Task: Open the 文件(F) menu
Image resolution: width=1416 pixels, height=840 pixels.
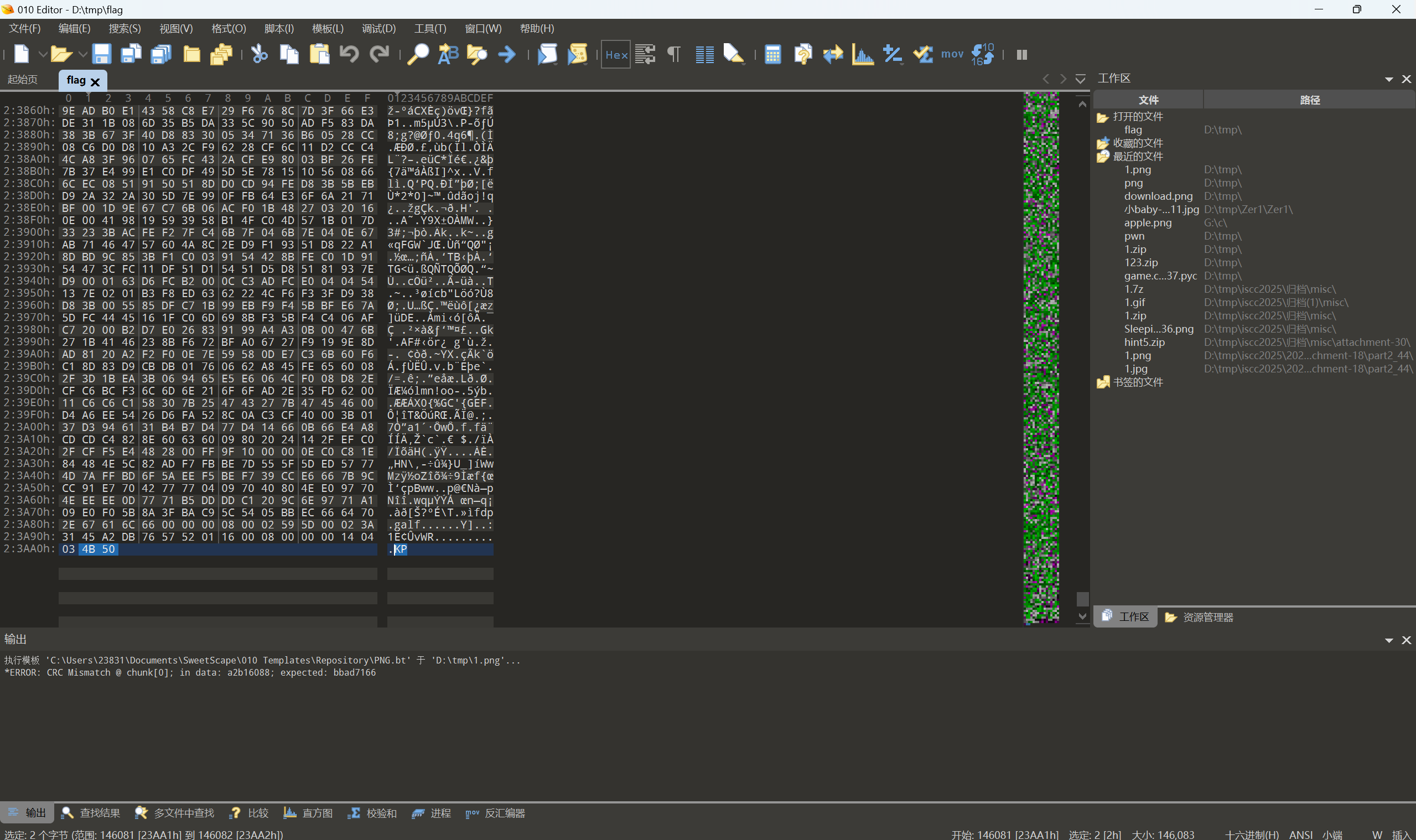Action: tap(24, 28)
